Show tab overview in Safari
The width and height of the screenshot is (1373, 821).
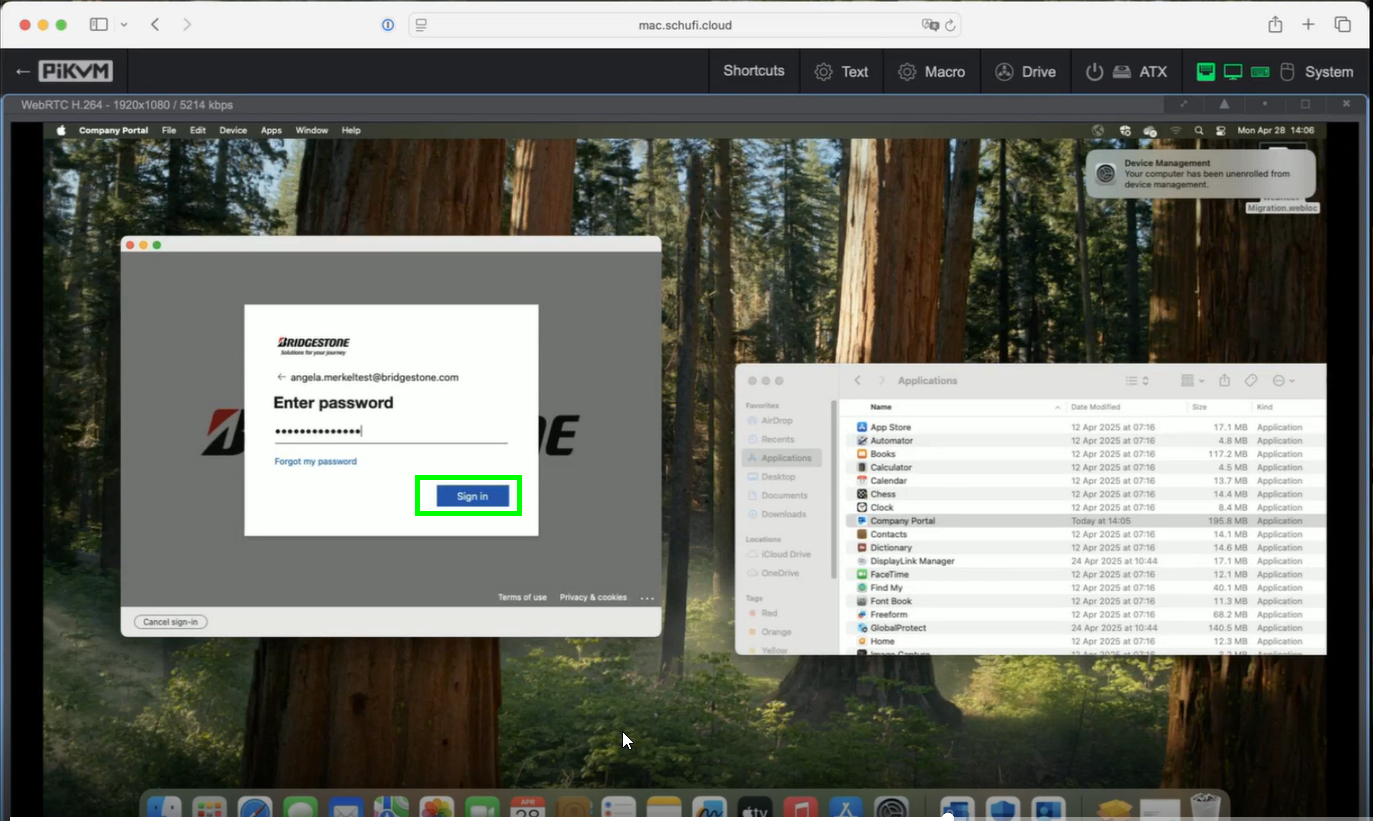[1342, 24]
